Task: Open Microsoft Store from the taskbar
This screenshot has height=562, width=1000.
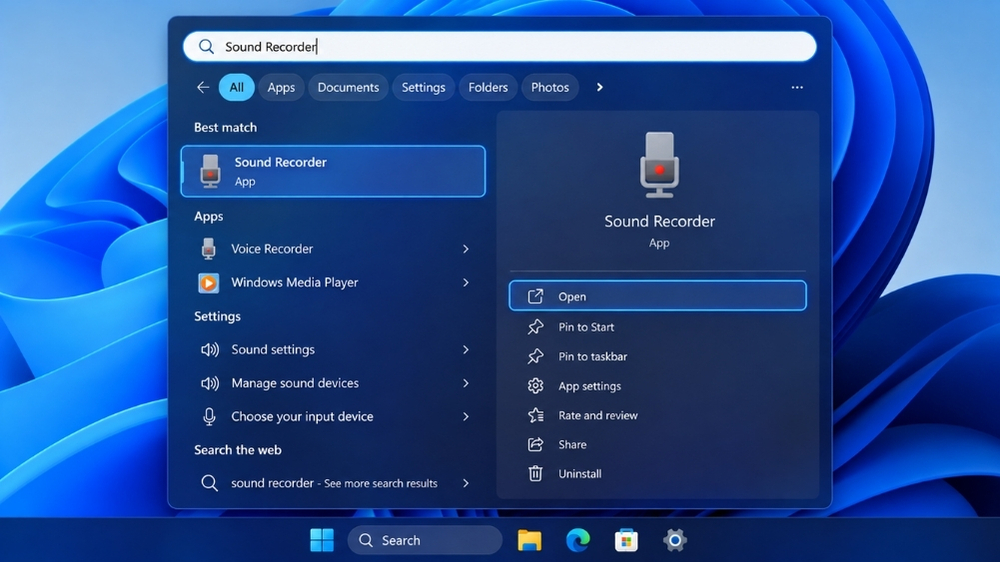Action: coord(626,540)
